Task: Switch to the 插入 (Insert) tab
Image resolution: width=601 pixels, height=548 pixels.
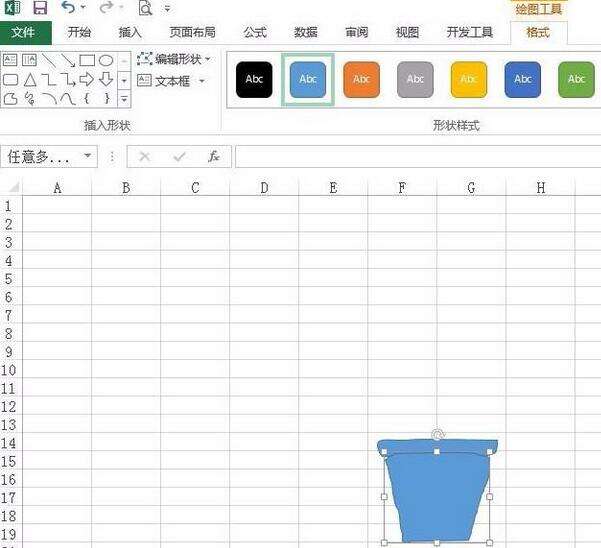Action: click(130, 33)
